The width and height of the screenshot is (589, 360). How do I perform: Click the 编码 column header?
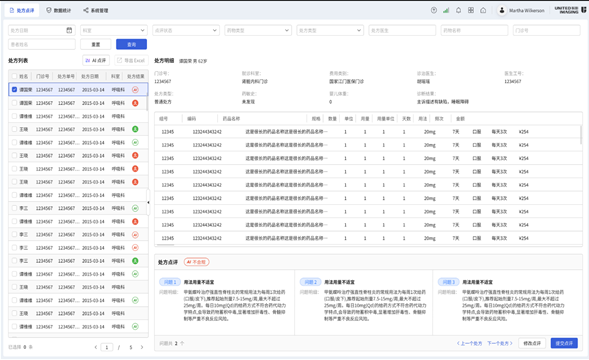pos(192,119)
